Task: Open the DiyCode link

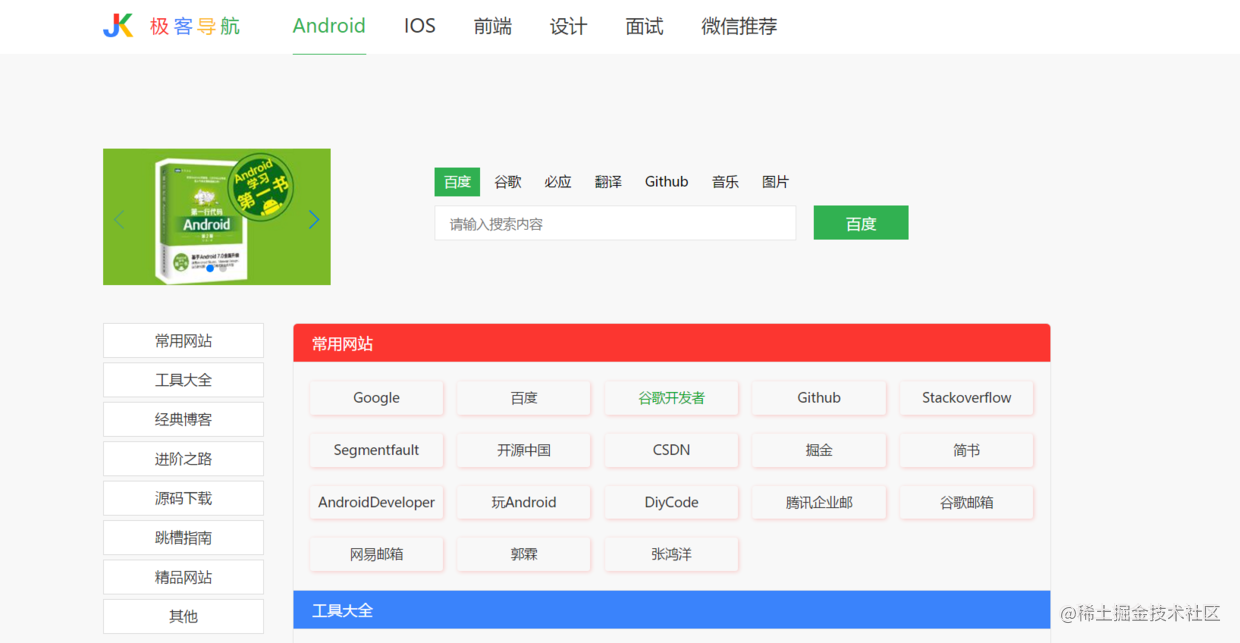Action: tap(671, 502)
